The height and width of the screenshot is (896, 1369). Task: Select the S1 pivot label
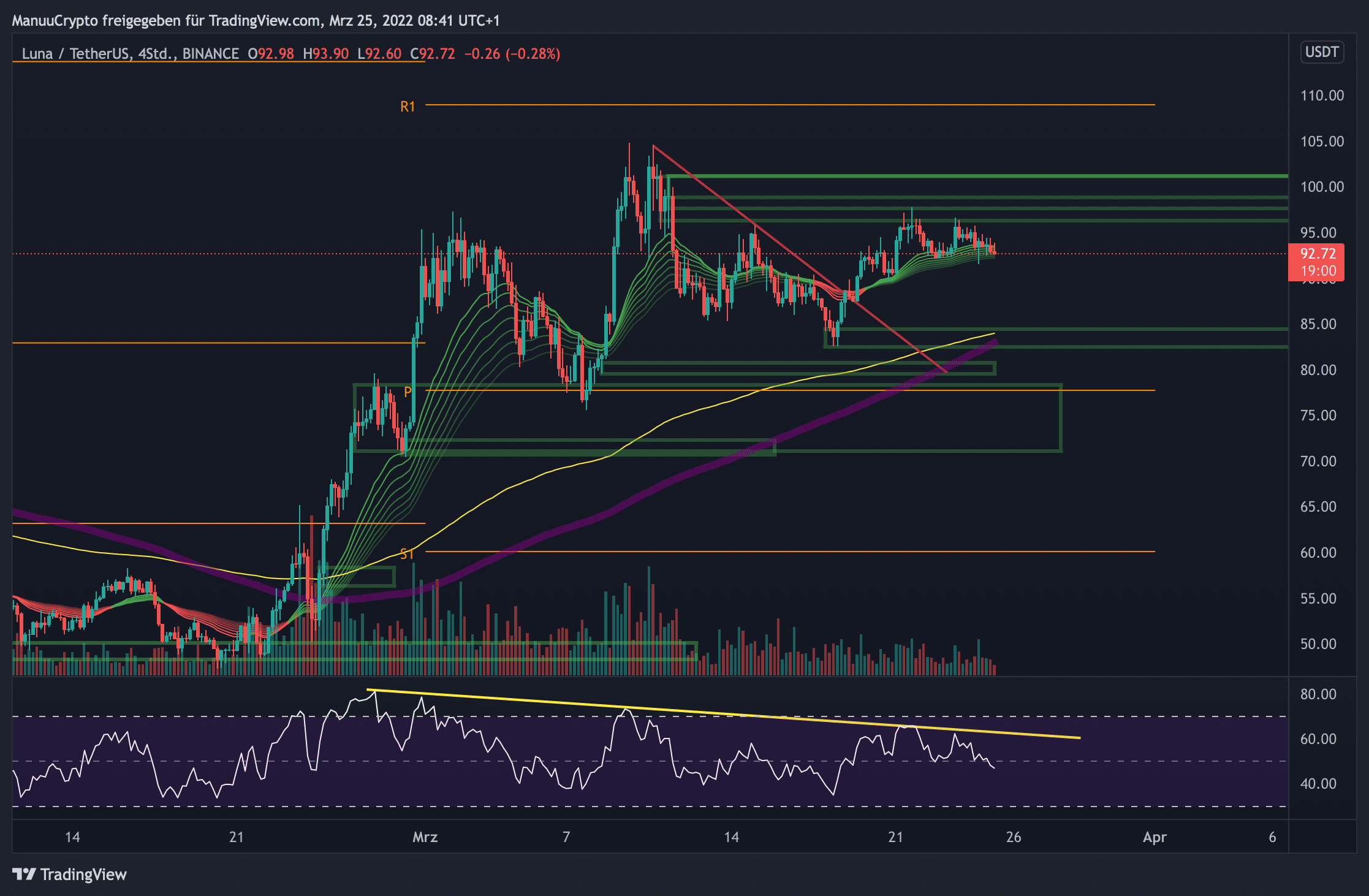[x=407, y=554]
